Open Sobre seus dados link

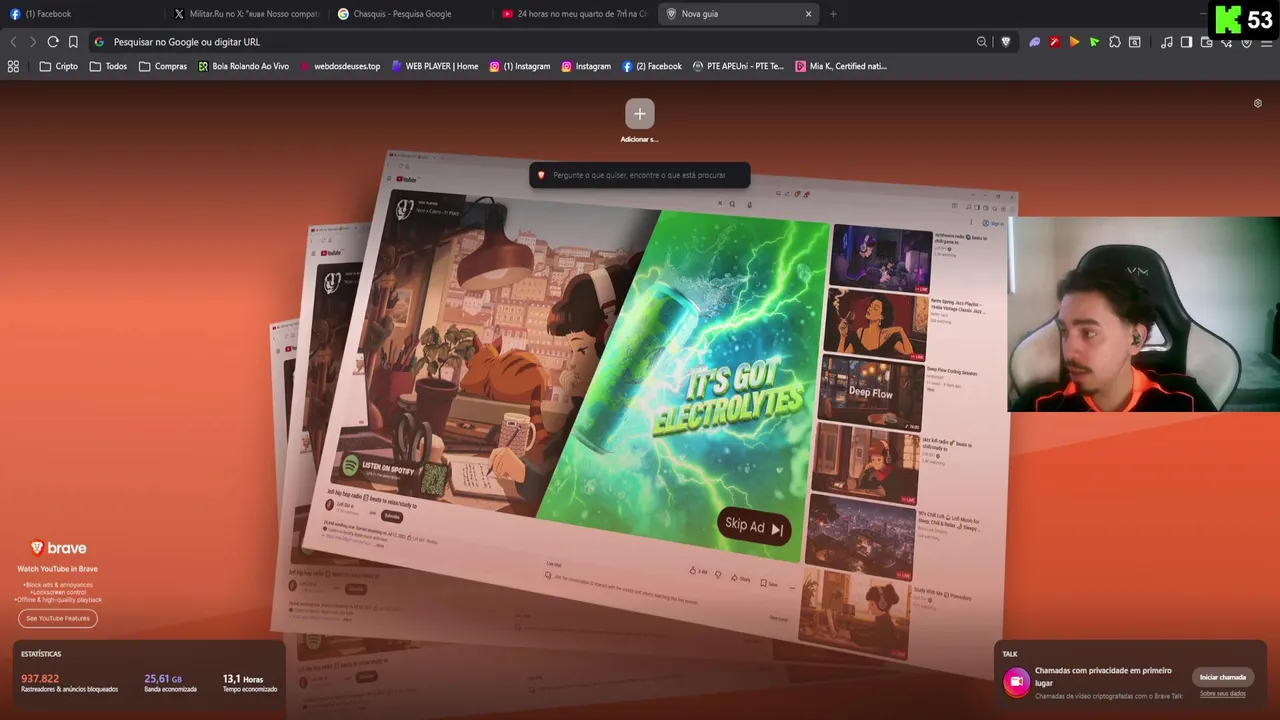[1223, 693]
